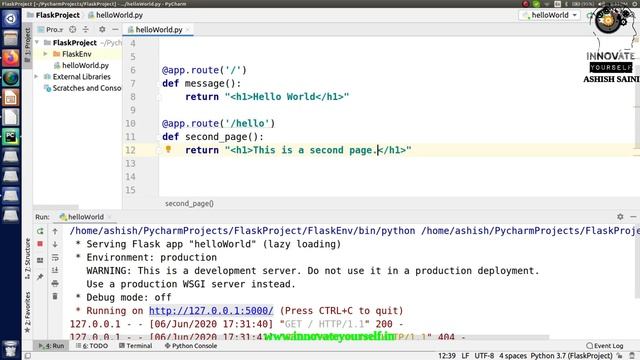
Task: Open the 2: Favorites side tab
Action: coord(27,312)
